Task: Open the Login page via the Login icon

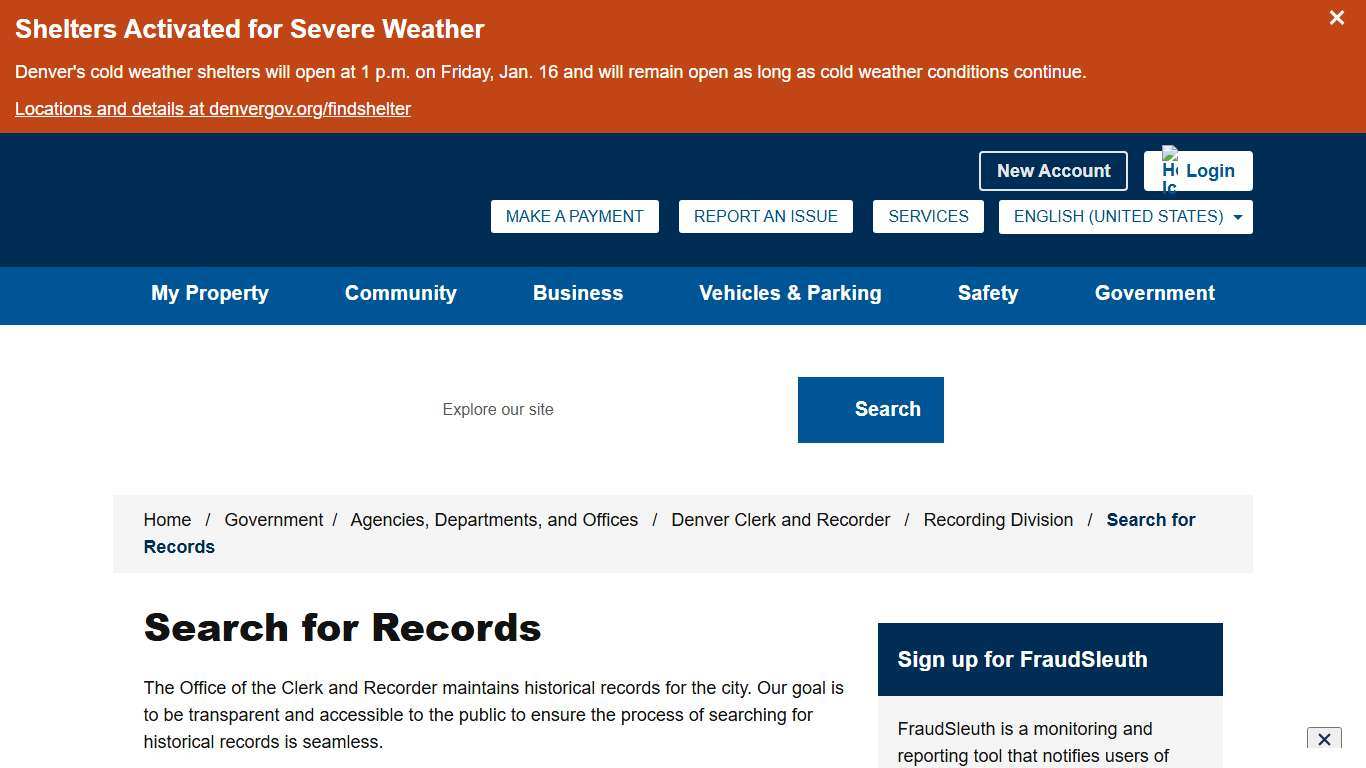Action: pyautogui.click(x=1210, y=170)
